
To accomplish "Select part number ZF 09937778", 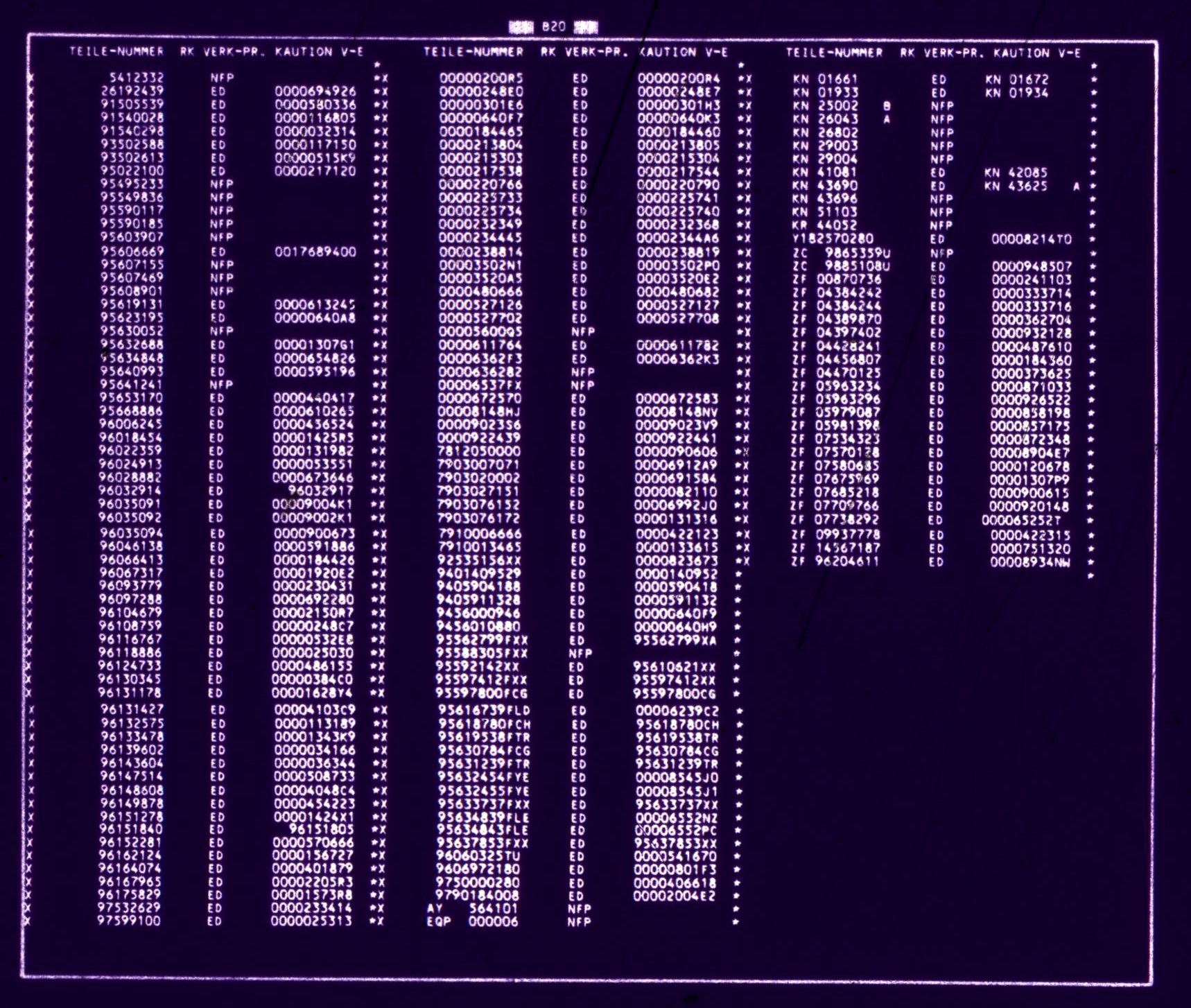I will [x=836, y=535].
